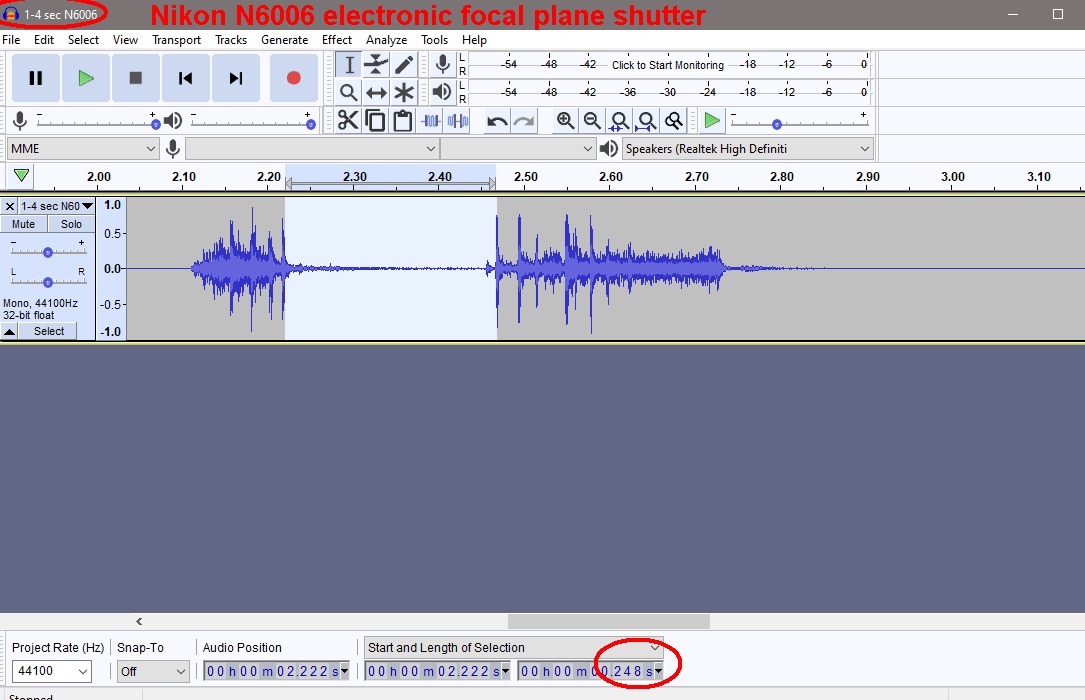Click the track Select button
The height and width of the screenshot is (700, 1085).
(x=49, y=331)
